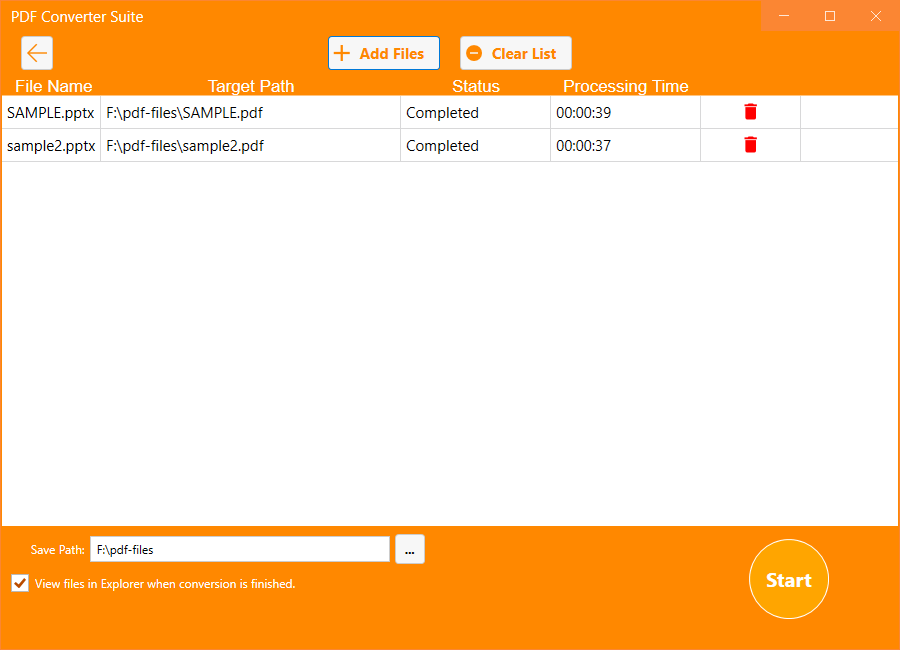Open the save path browse button
900x650 pixels.
pos(409,548)
